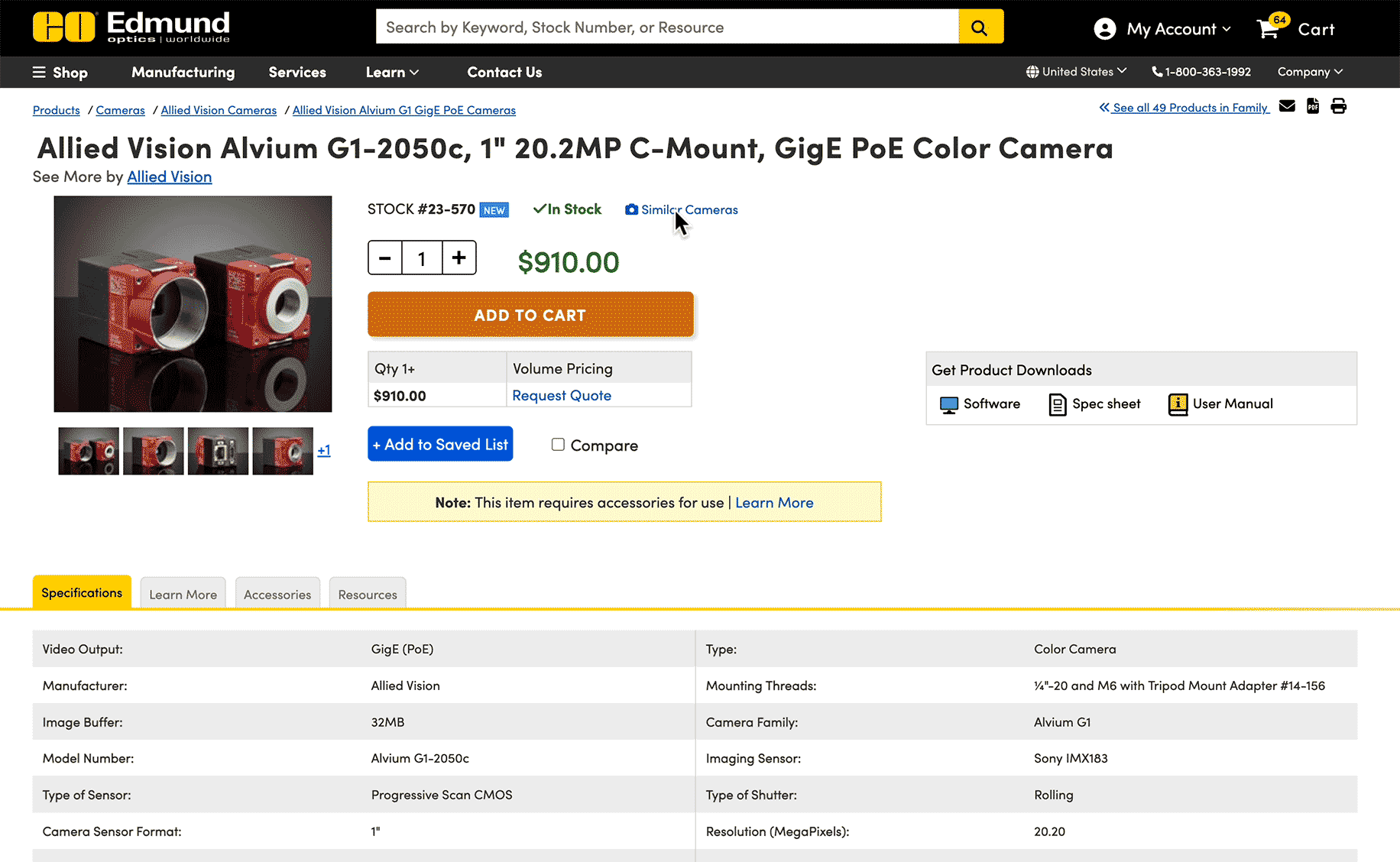Select the third camera thumbnail image
This screenshot has height=862, width=1400.
pyautogui.click(x=218, y=451)
